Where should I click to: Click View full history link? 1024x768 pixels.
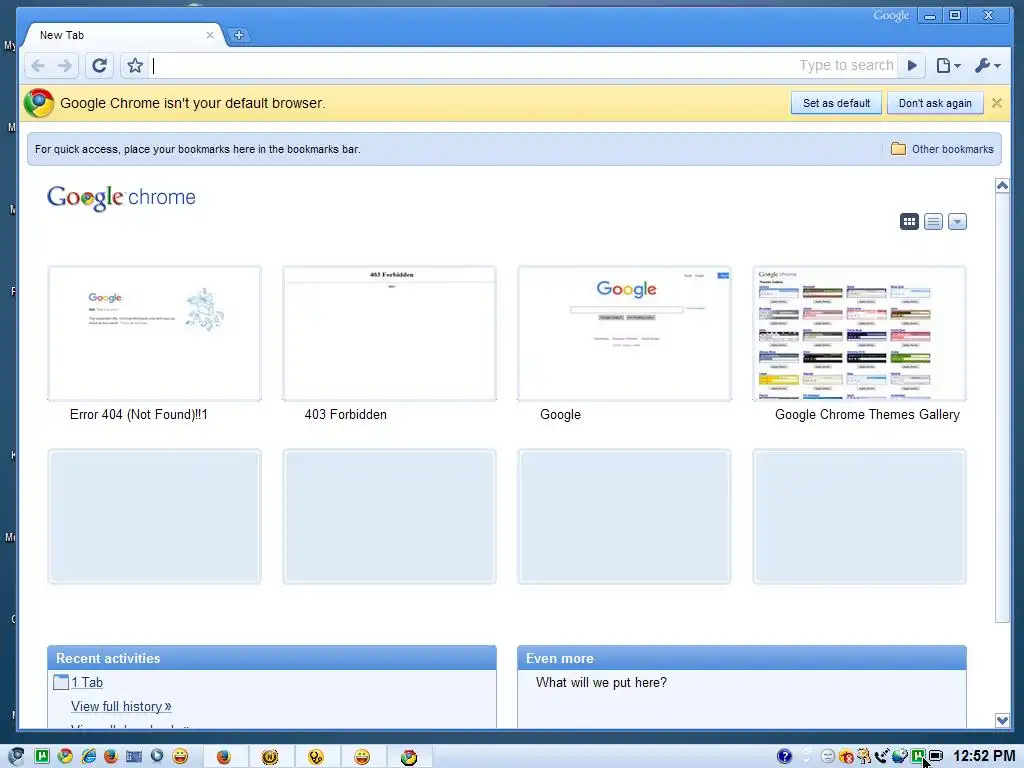point(121,707)
